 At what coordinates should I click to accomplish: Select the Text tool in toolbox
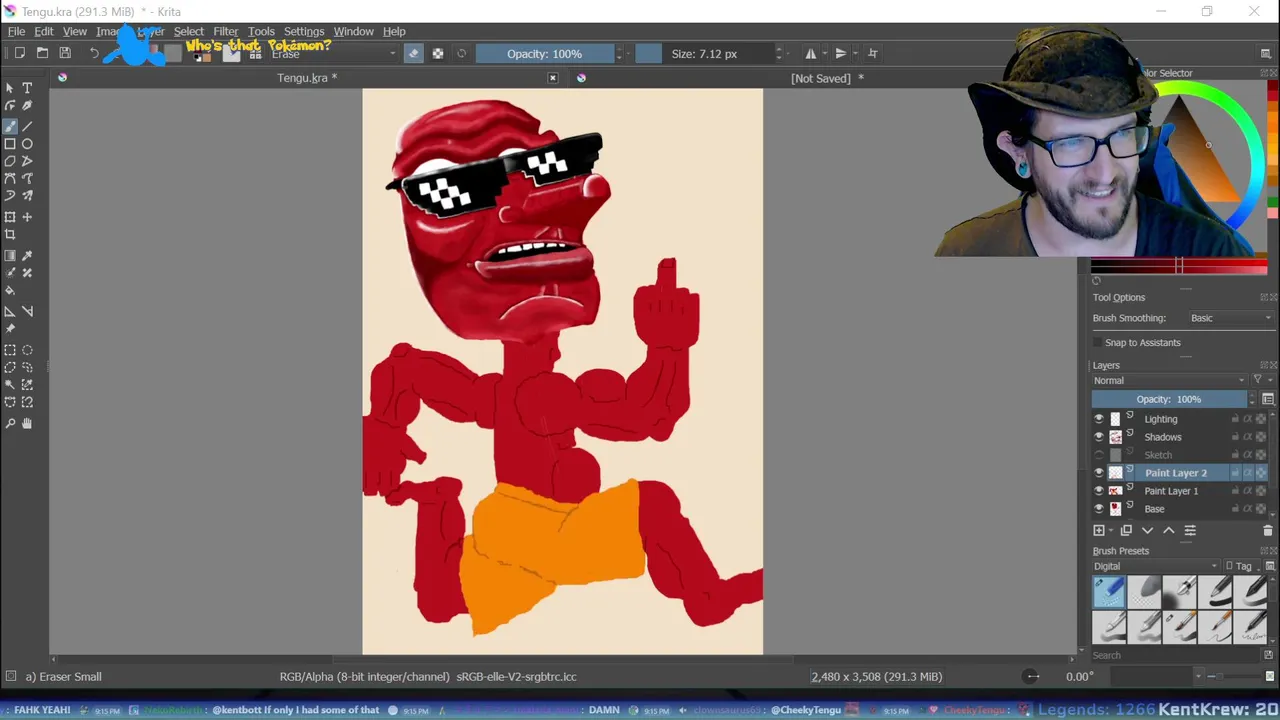pos(27,88)
